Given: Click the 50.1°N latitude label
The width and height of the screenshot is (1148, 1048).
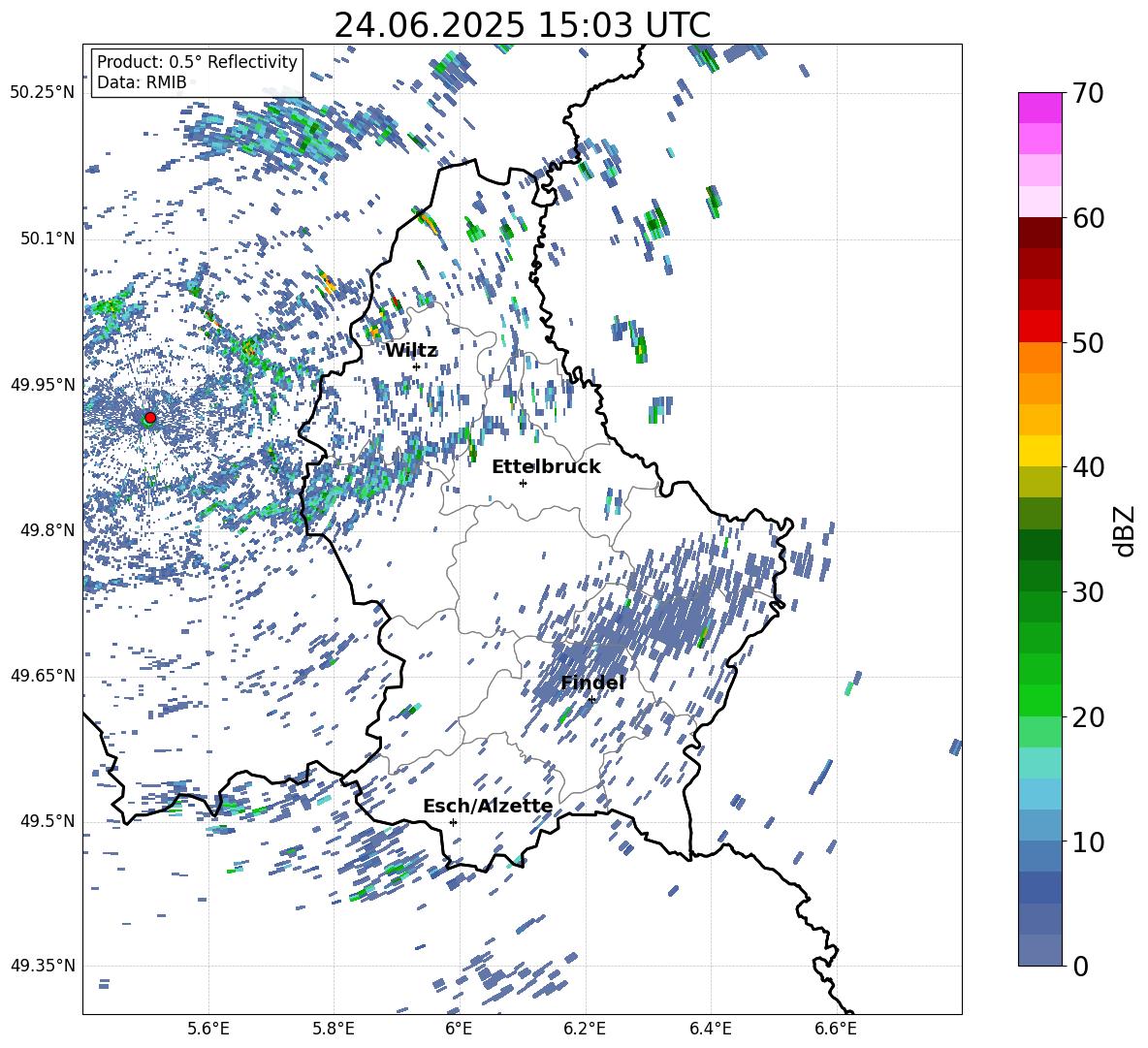Looking at the screenshot, I should point(48,239).
